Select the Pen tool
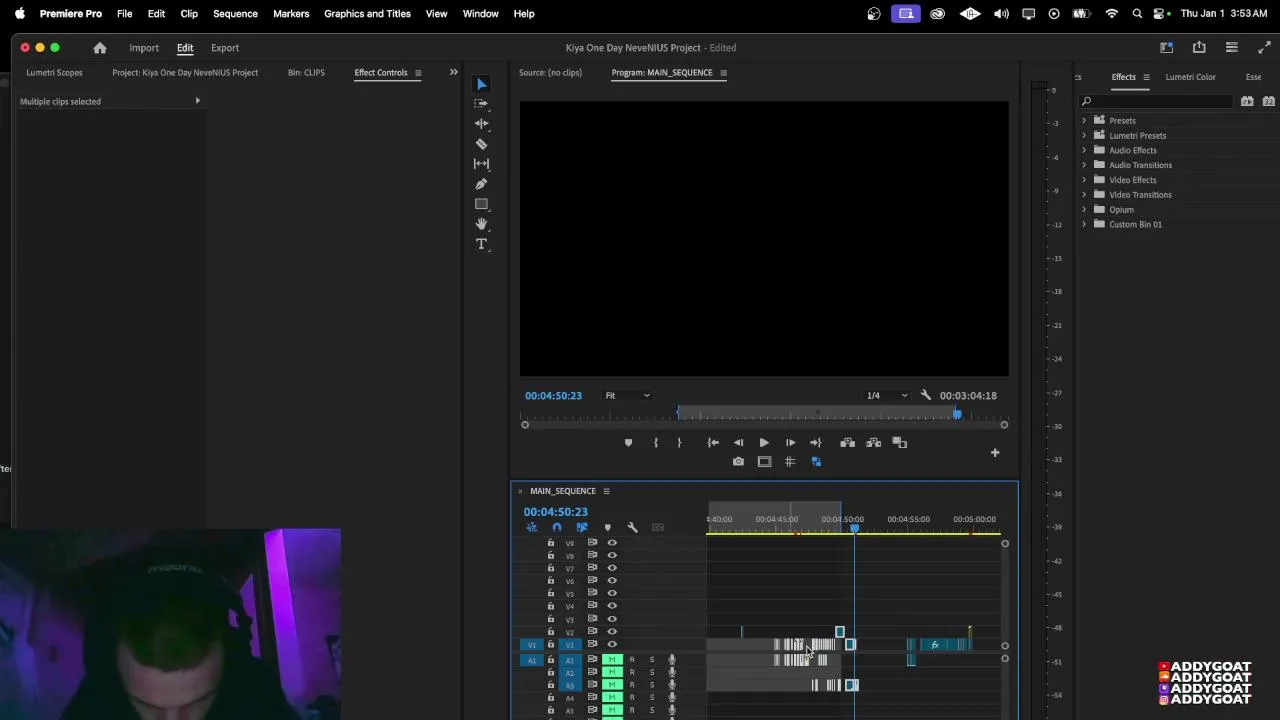The width and height of the screenshot is (1280, 720). [481, 184]
